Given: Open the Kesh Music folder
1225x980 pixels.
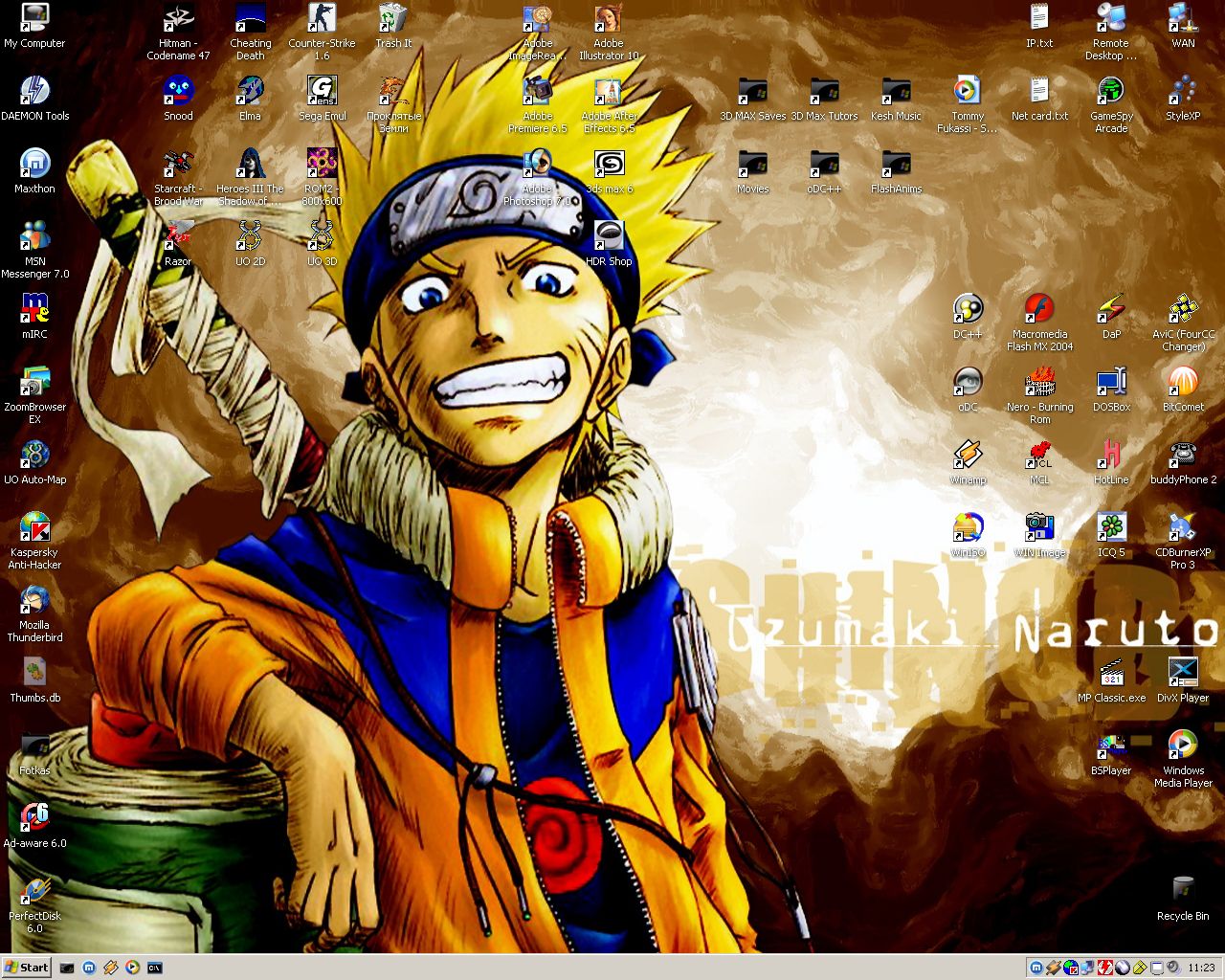Looking at the screenshot, I should [896, 99].
